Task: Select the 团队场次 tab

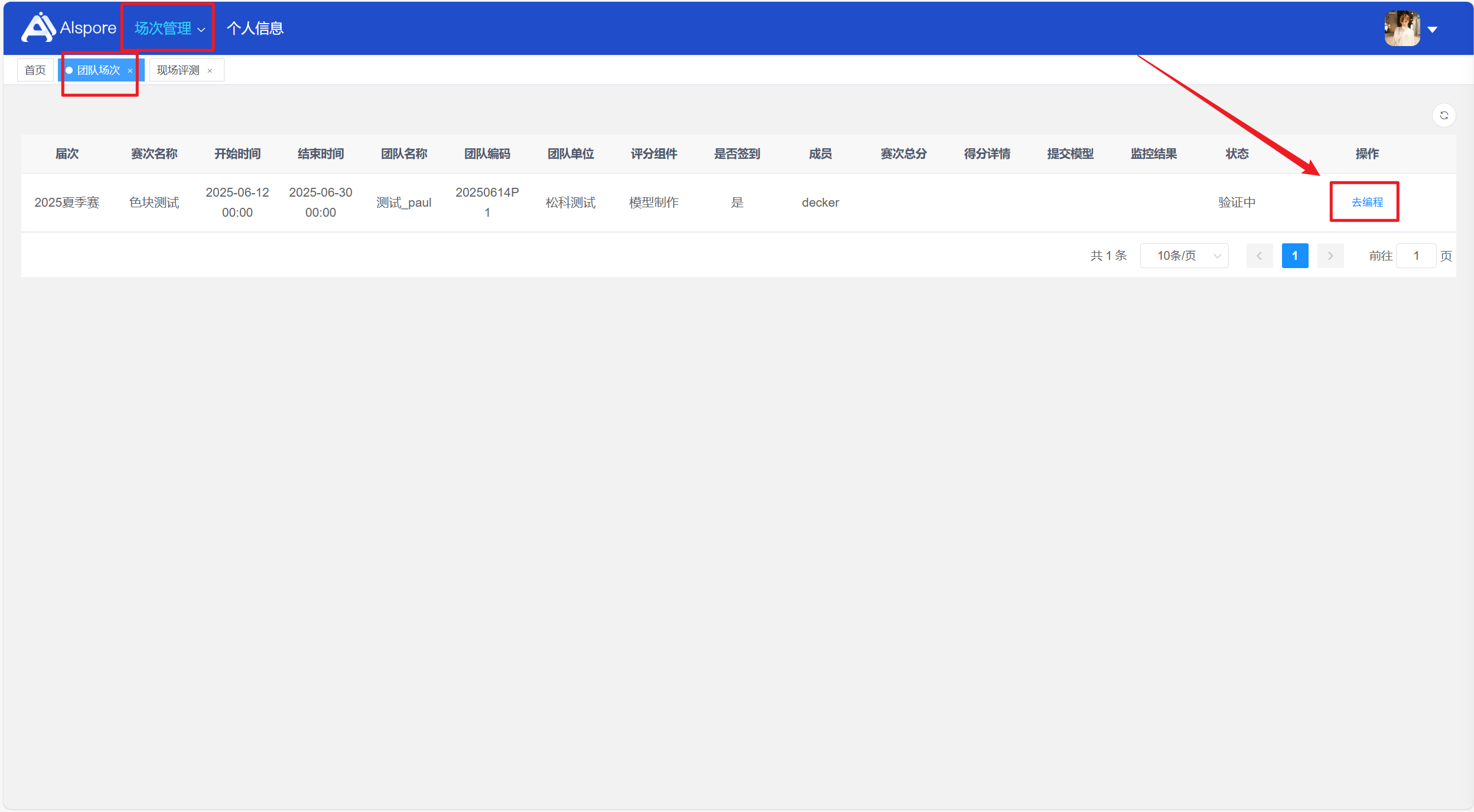Action: pyautogui.click(x=98, y=70)
